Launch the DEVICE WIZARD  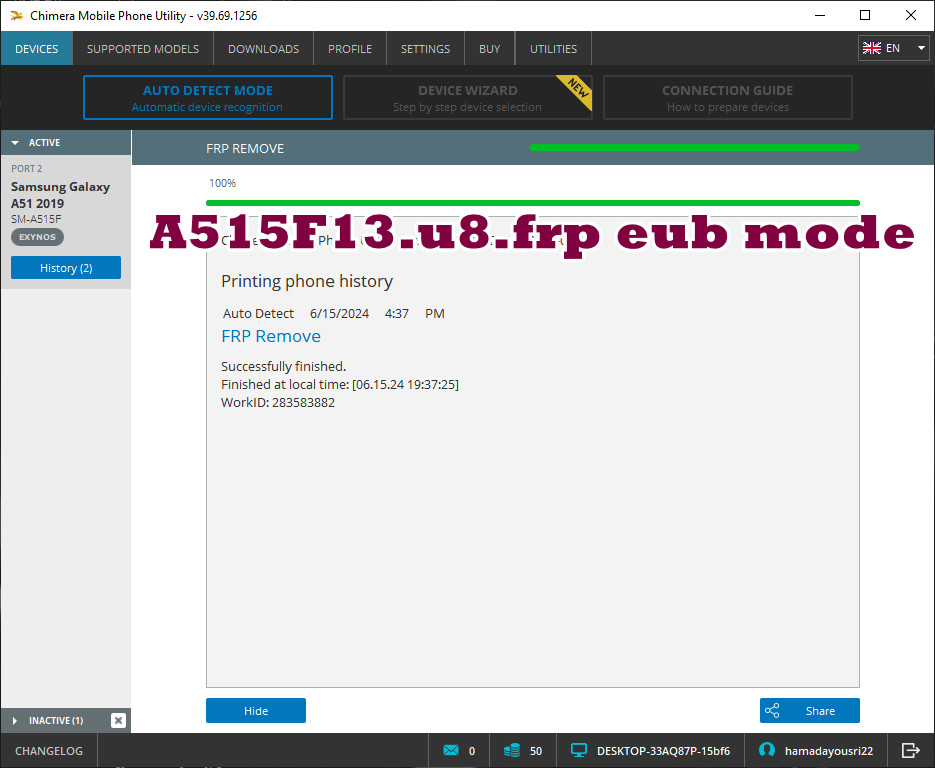pos(468,97)
